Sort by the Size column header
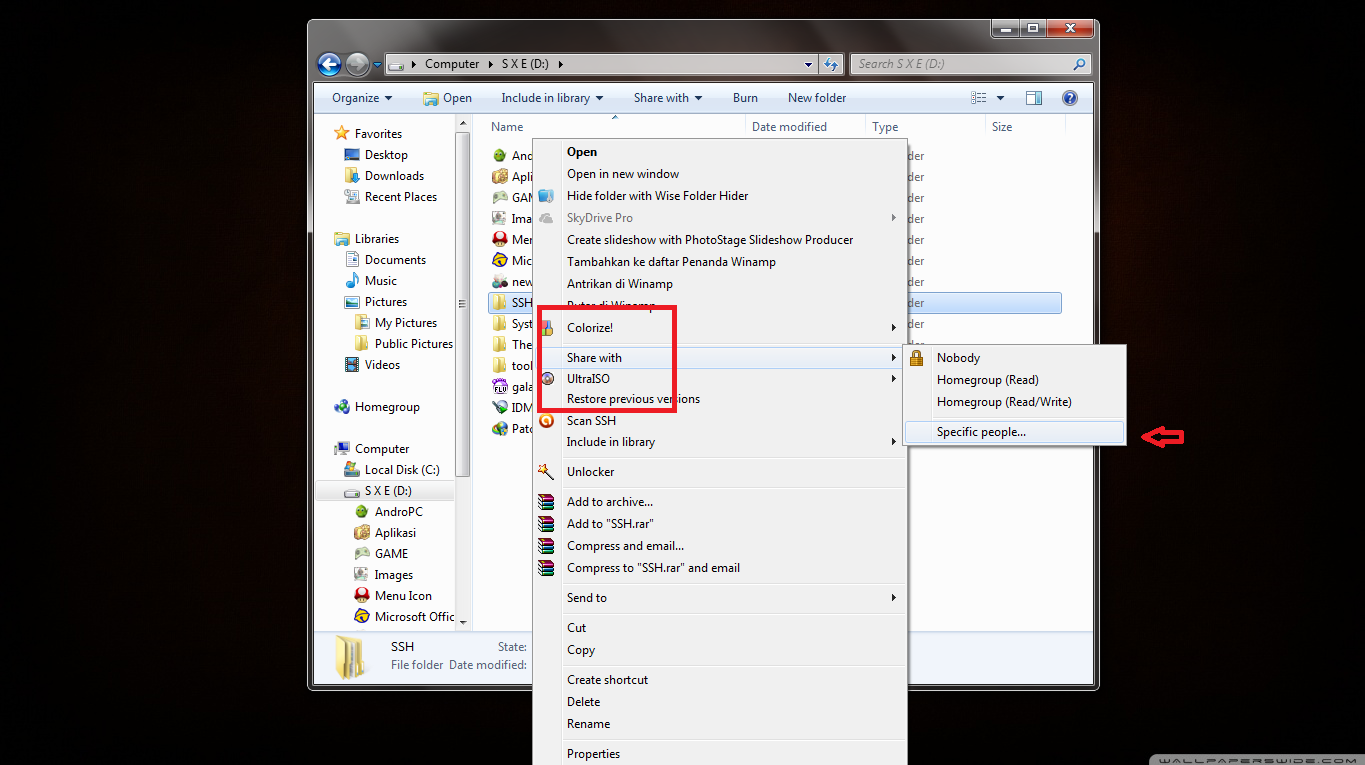The height and width of the screenshot is (765, 1365). click(x=1025, y=127)
